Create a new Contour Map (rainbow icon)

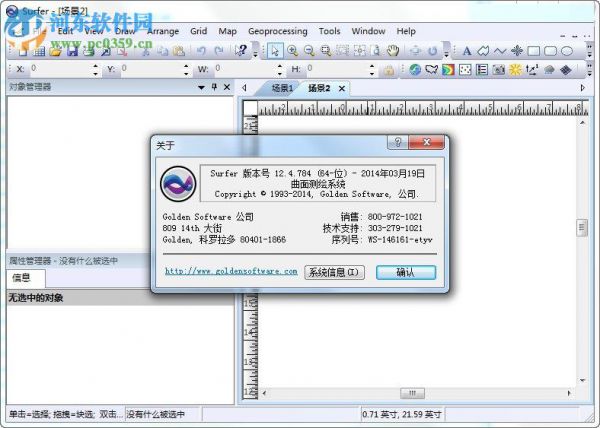tap(448, 70)
